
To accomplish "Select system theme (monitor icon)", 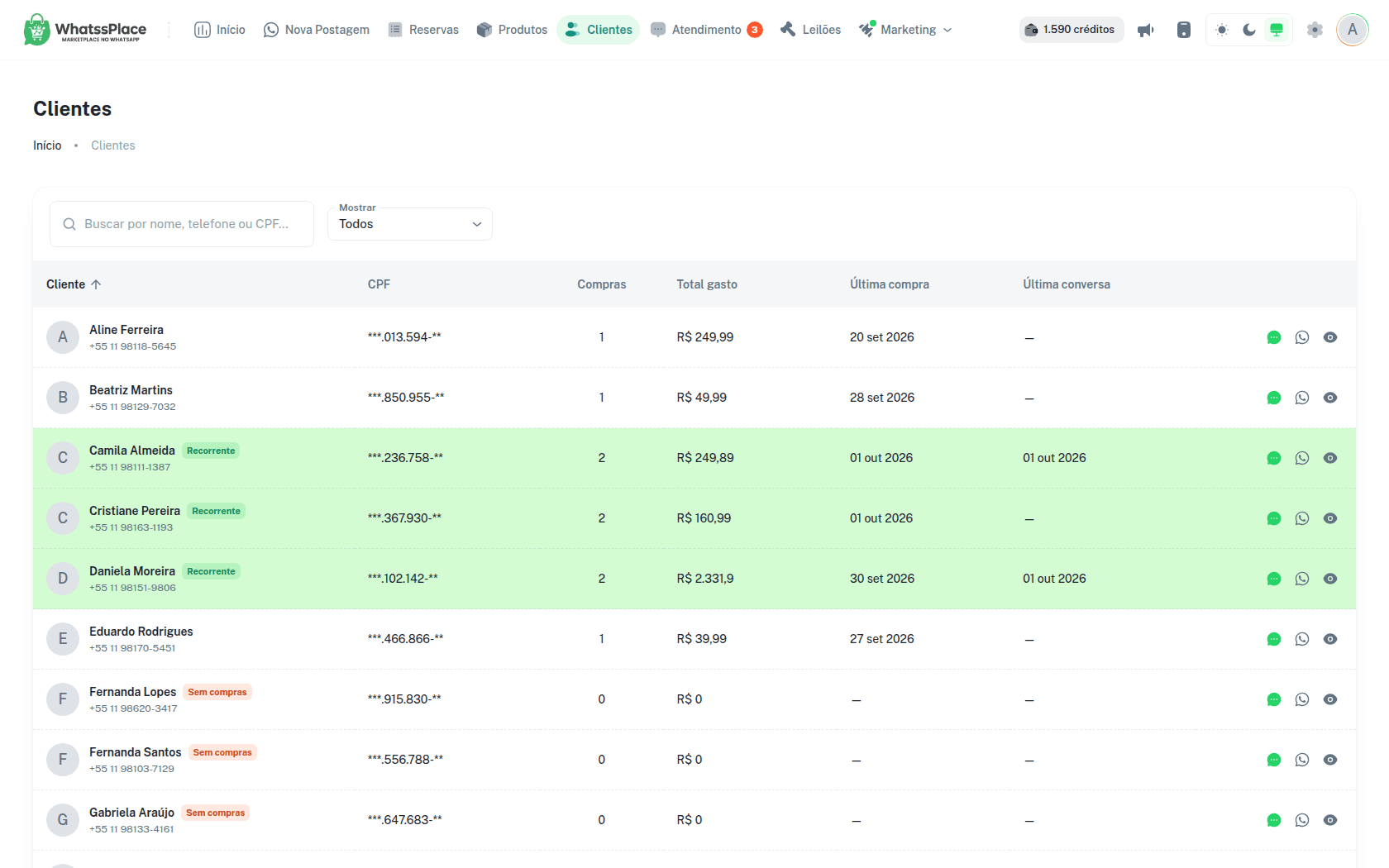I will click(x=1277, y=30).
